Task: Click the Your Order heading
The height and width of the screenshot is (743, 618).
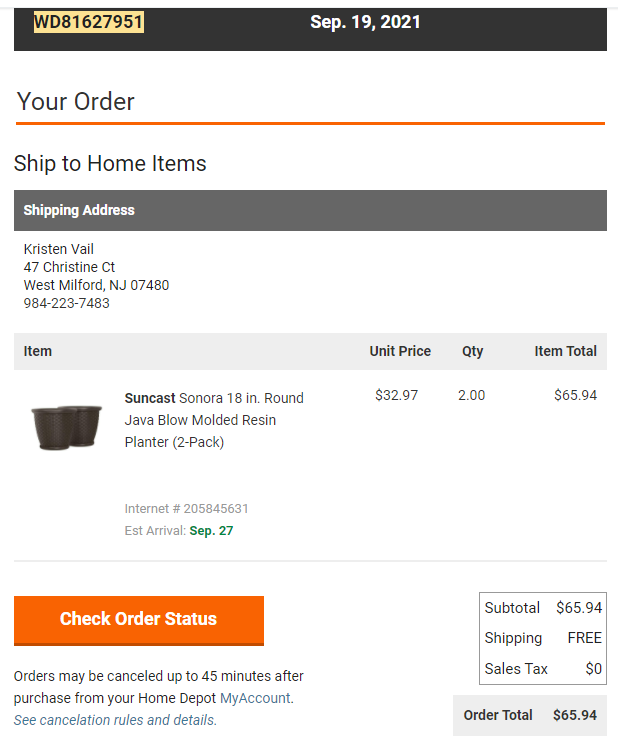Action: [76, 101]
